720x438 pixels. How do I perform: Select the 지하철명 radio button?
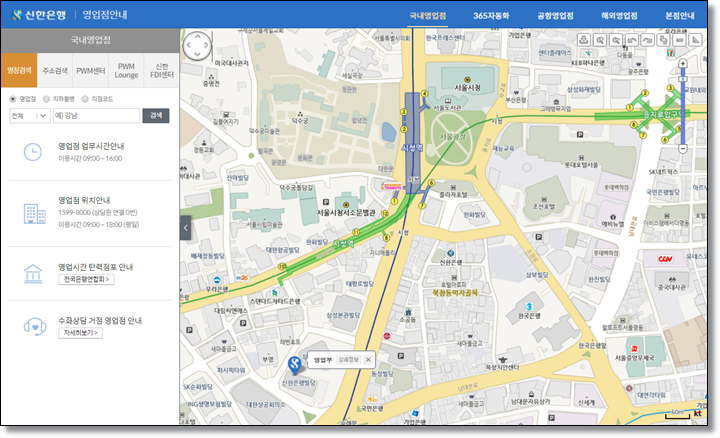pos(46,99)
